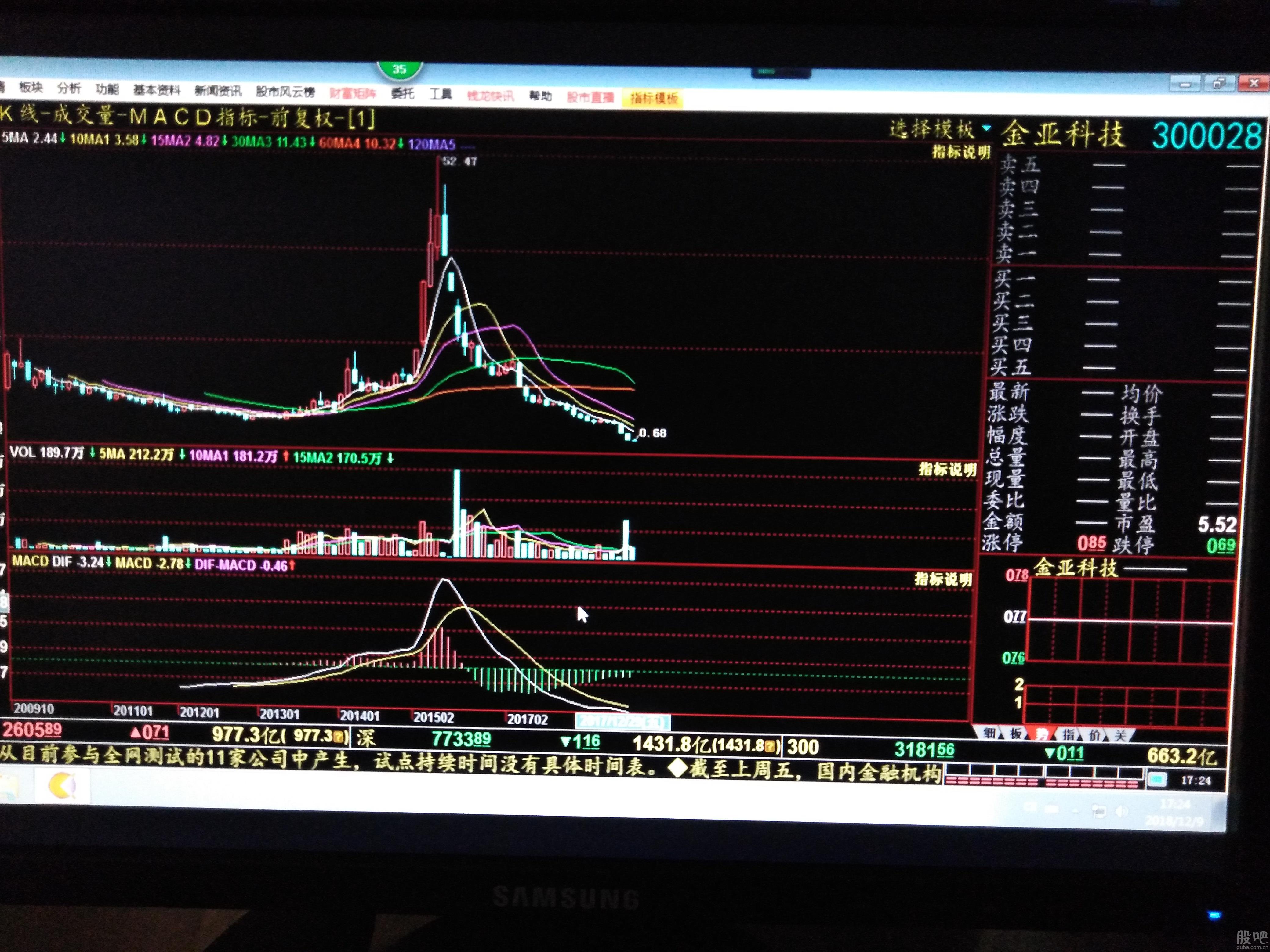Click Shanghai index value 260589
The width and height of the screenshot is (1270, 952).
(x=32, y=730)
